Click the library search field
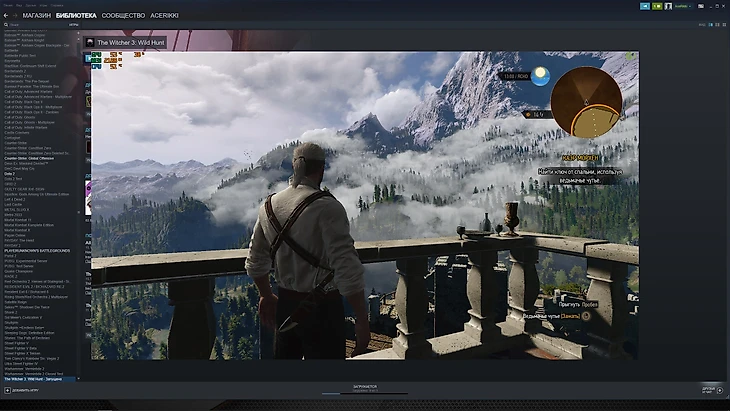 [37, 25]
